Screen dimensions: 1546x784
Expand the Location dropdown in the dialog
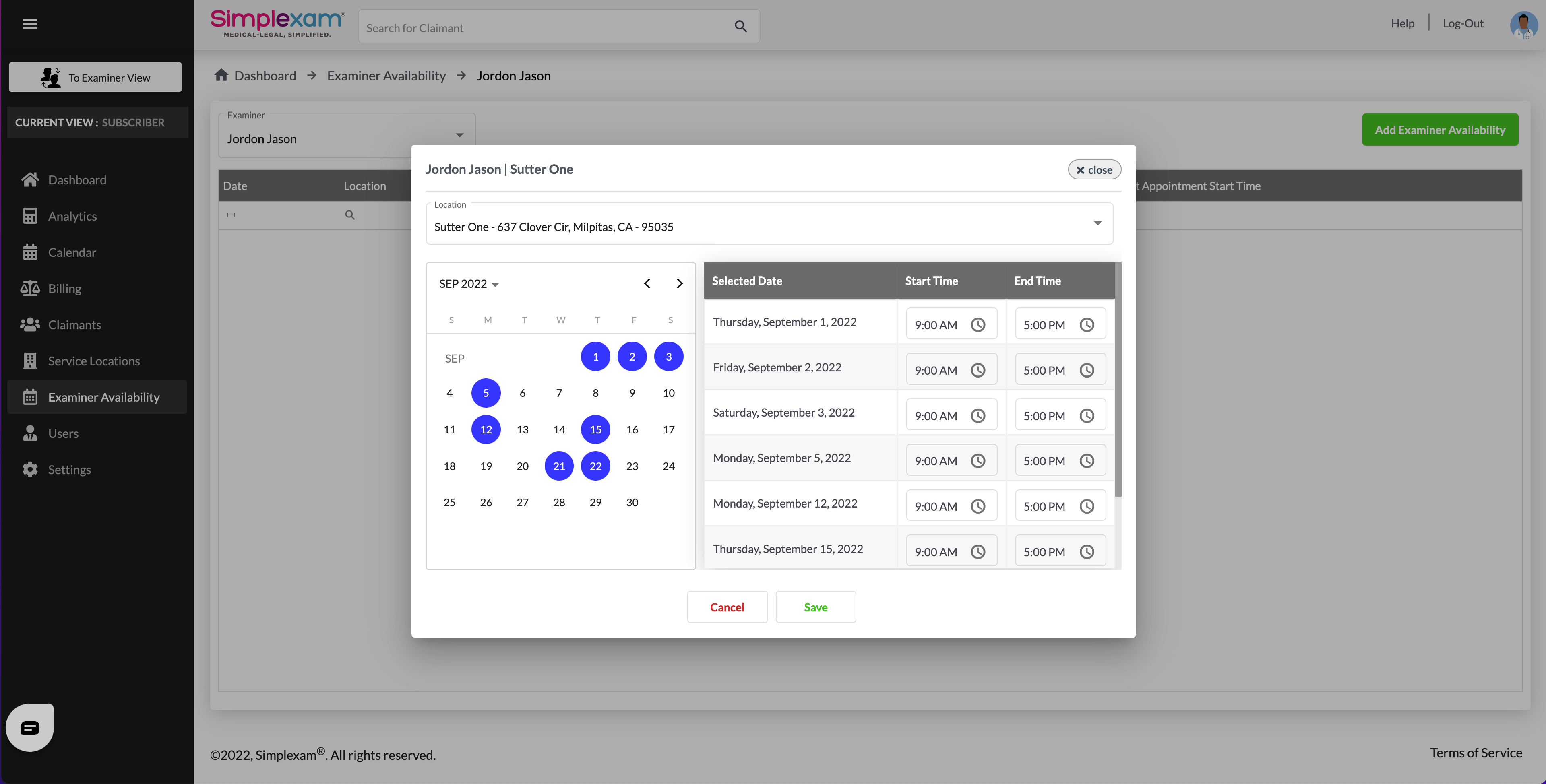click(x=1097, y=223)
